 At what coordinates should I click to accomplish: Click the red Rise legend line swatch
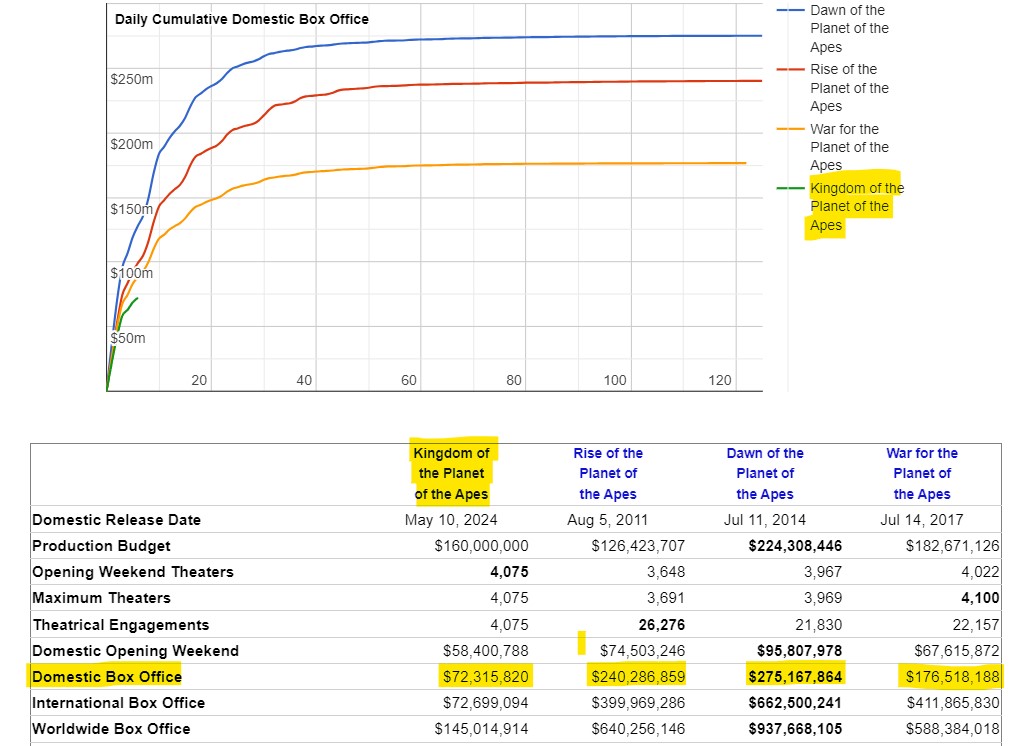click(x=790, y=70)
